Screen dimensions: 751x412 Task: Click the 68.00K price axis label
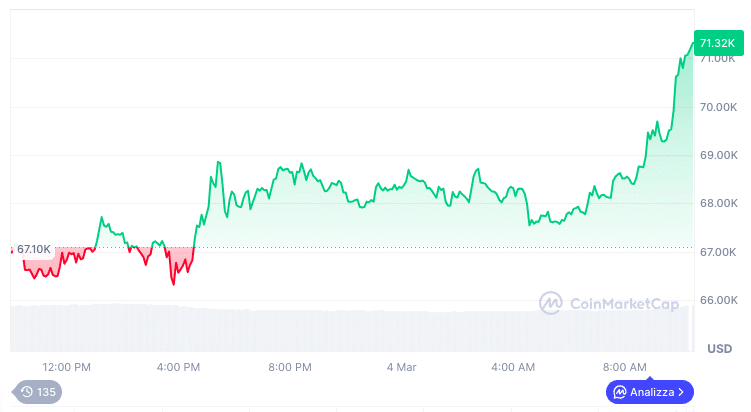(x=718, y=203)
